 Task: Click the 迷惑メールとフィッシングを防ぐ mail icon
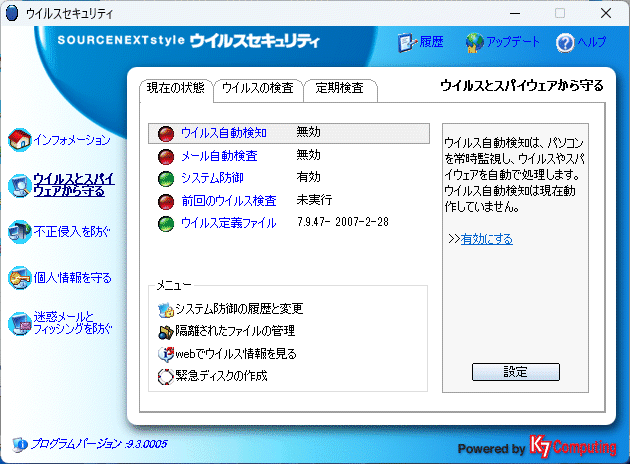click(20, 323)
